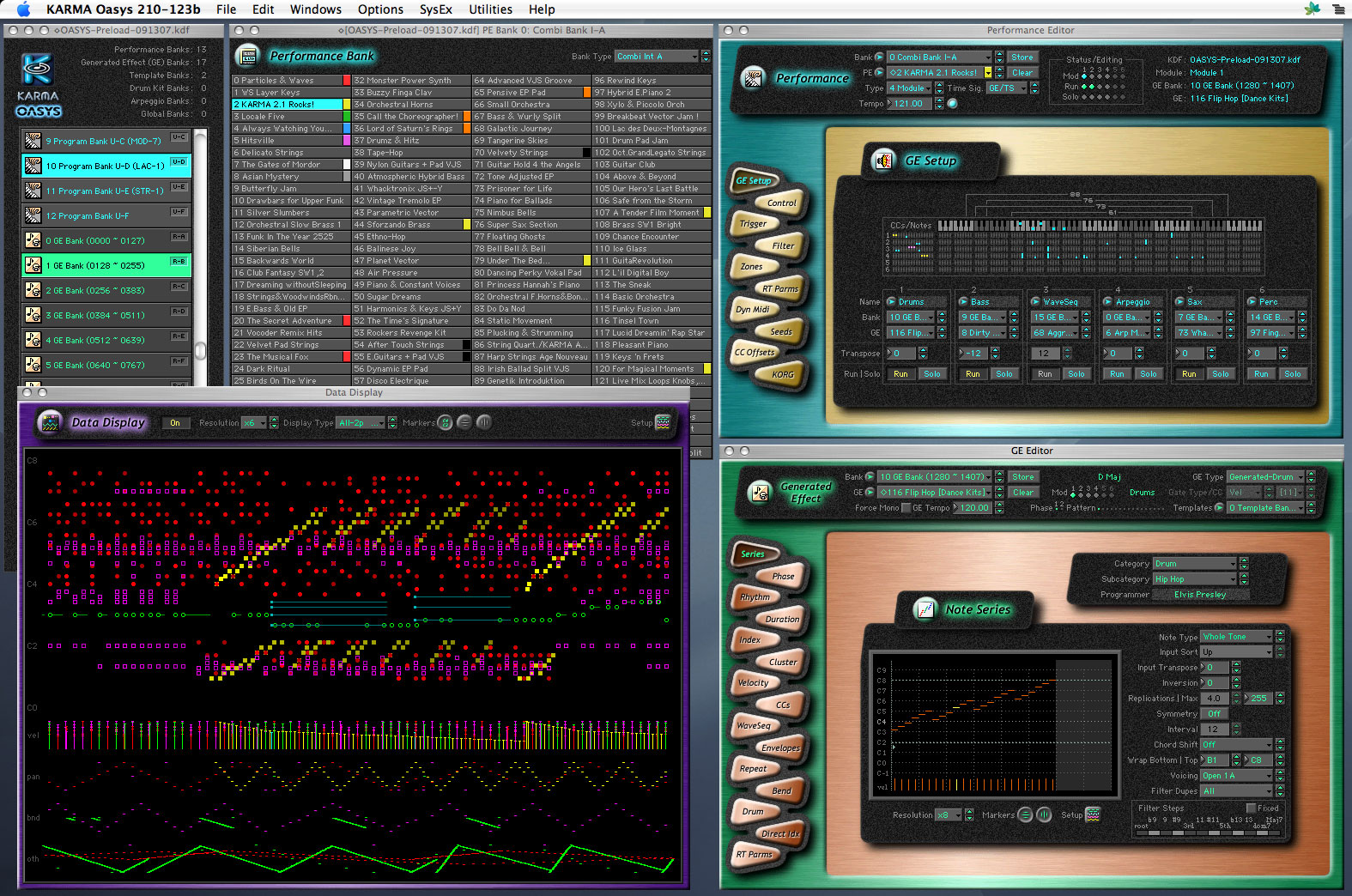1352x896 pixels.
Task: Click the Data Display logo icon
Action: (x=50, y=422)
